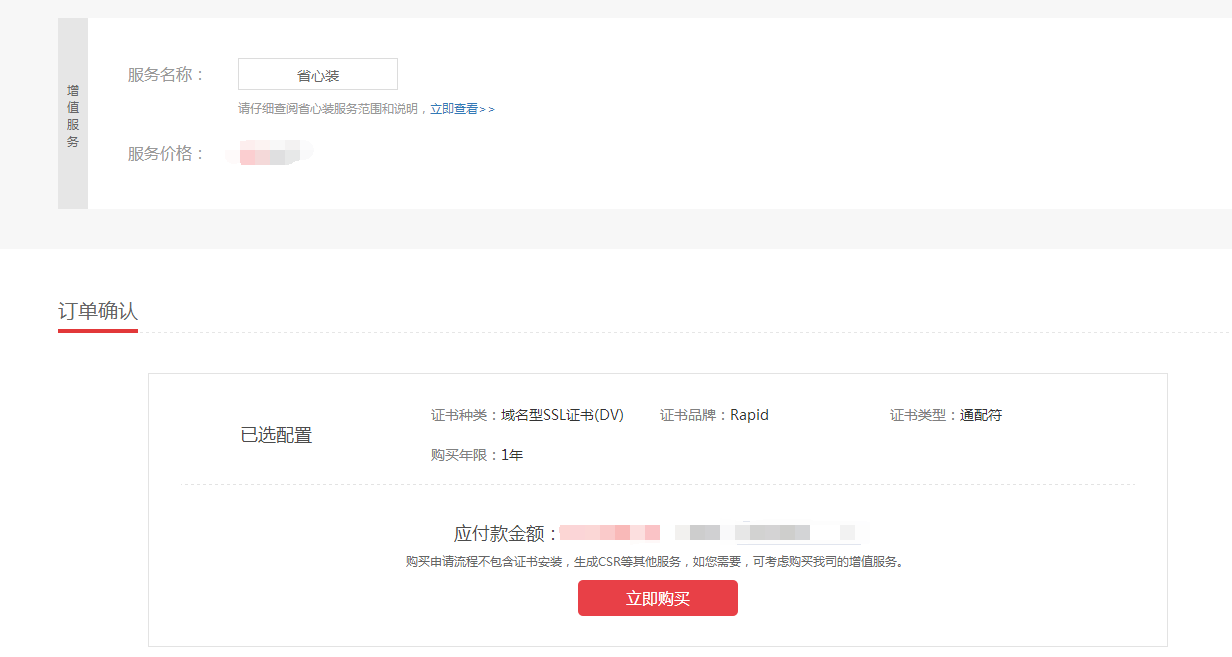
Task: Open the 立即查看 details link
Action: (454, 109)
